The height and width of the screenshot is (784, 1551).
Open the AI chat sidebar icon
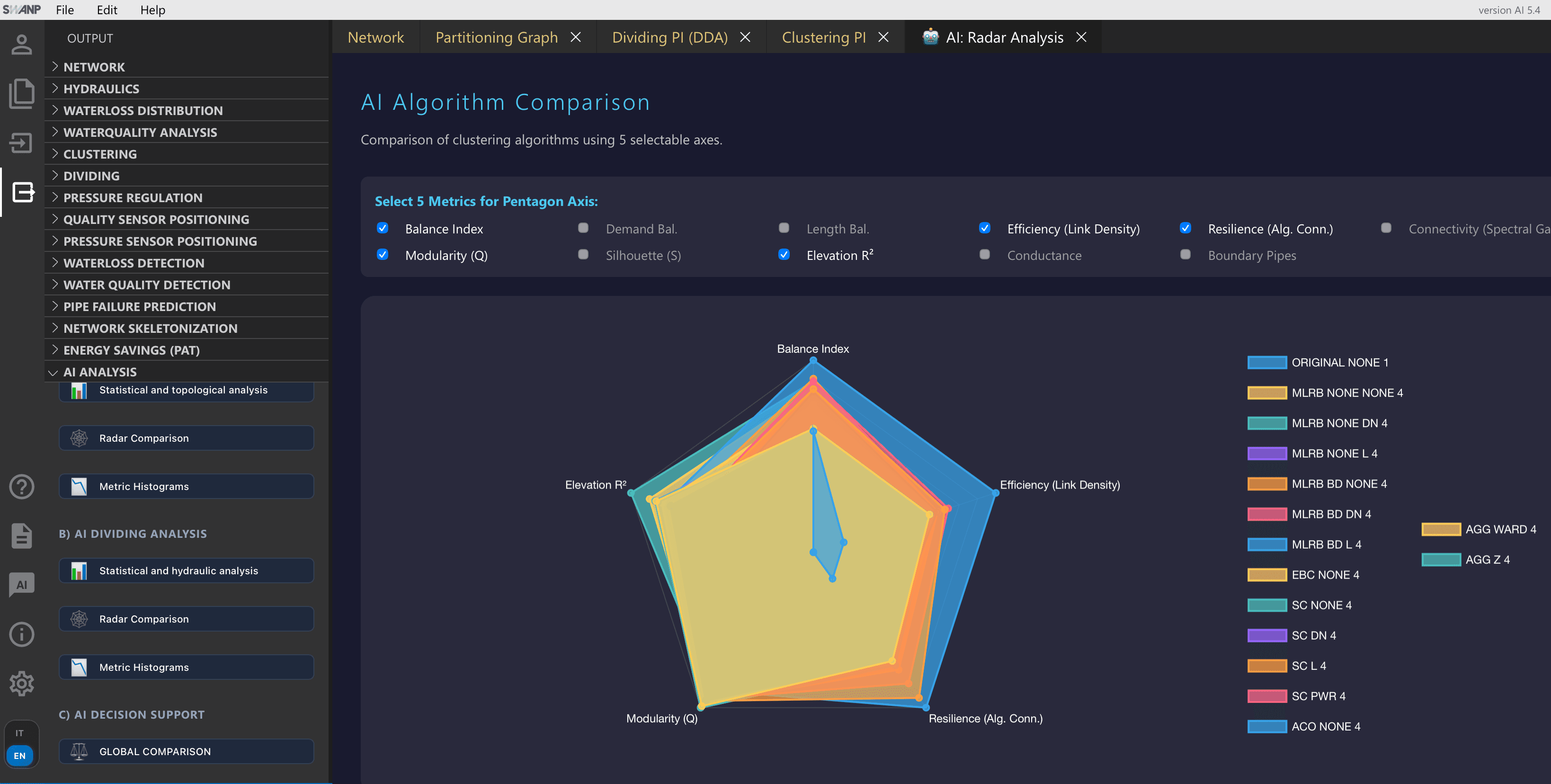[x=22, y=584]
